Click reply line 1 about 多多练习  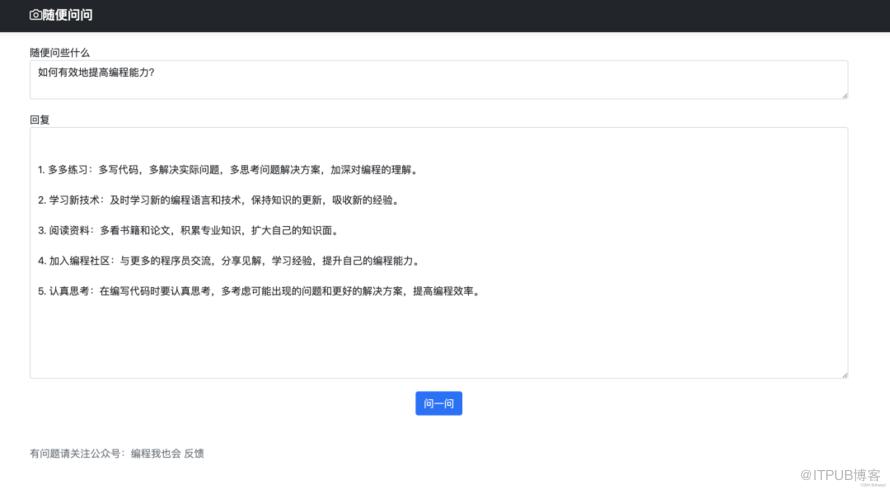(227, 170)
